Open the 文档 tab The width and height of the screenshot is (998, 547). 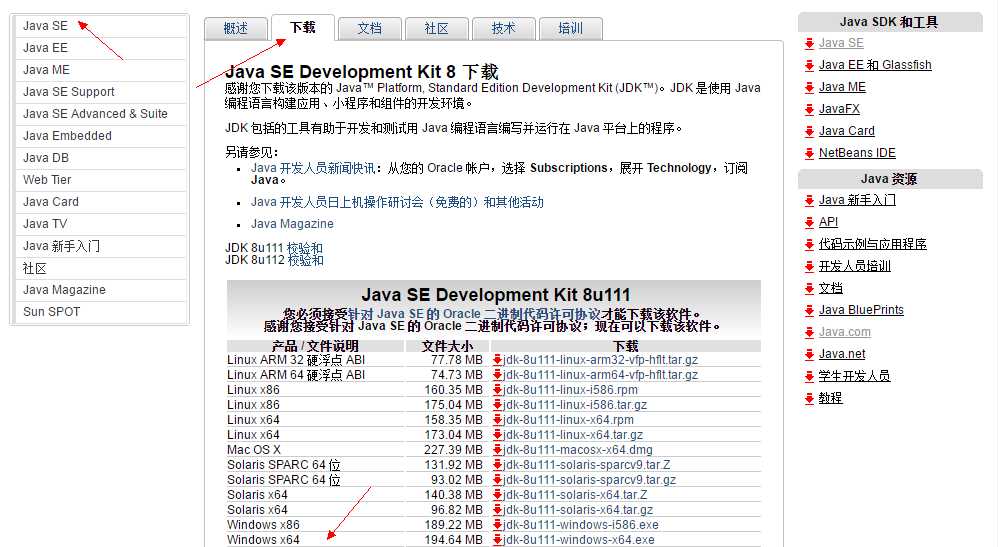pos(370,29)
